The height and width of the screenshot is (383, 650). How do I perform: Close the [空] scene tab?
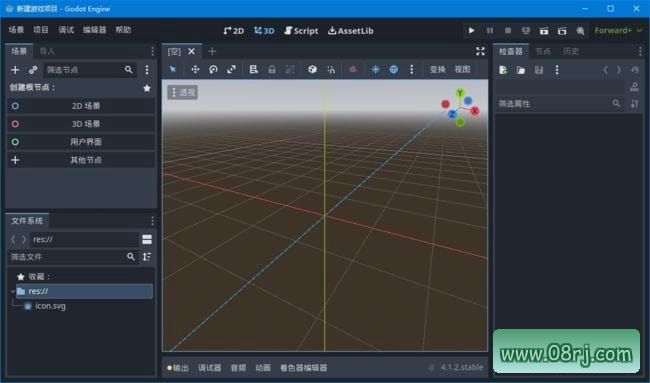(x=192, y=51)
